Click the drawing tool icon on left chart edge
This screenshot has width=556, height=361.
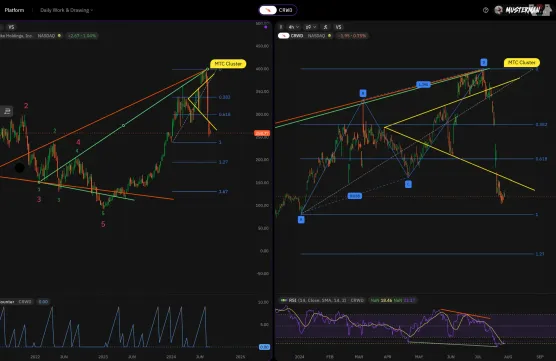point(7,111)
